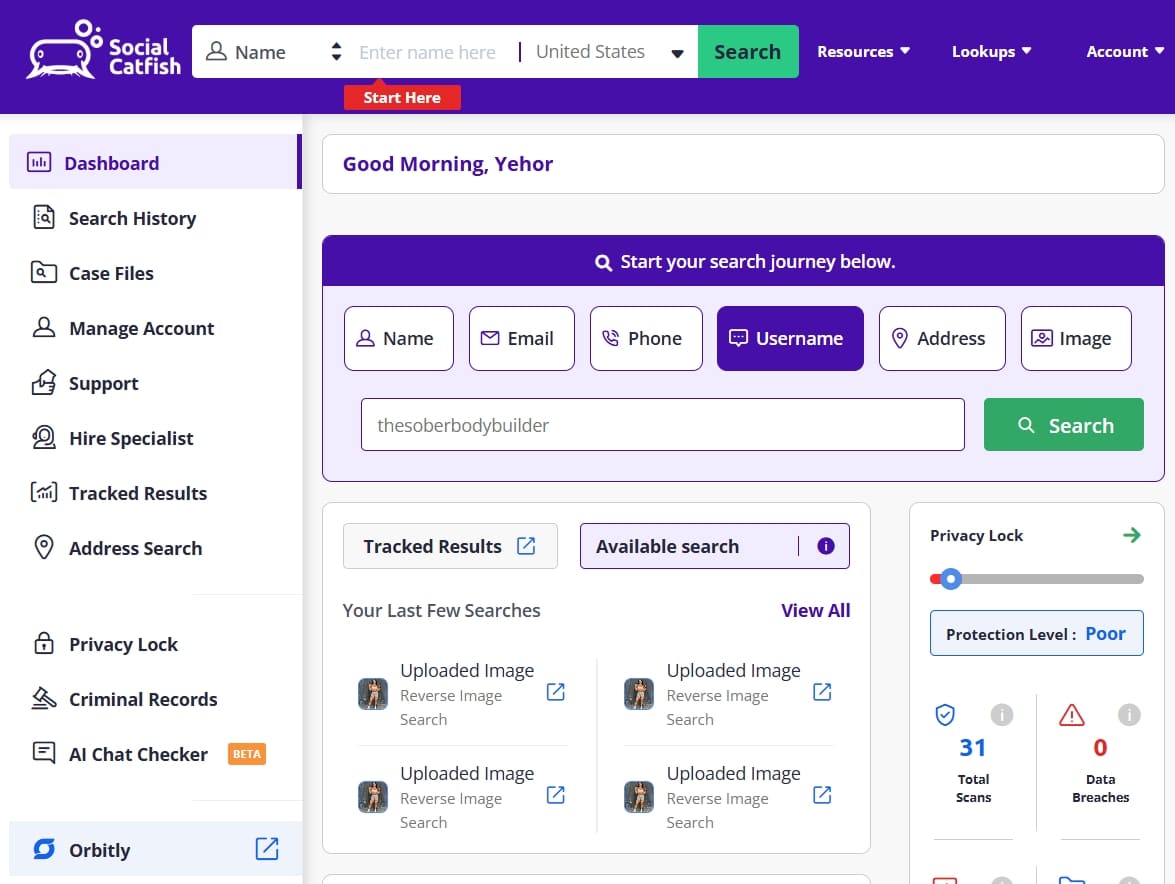Image resolution: width=1175 pixels, height=884 pixels.
Task: Click the info icon above Data Breaches
Action: tap(1129, 715)
